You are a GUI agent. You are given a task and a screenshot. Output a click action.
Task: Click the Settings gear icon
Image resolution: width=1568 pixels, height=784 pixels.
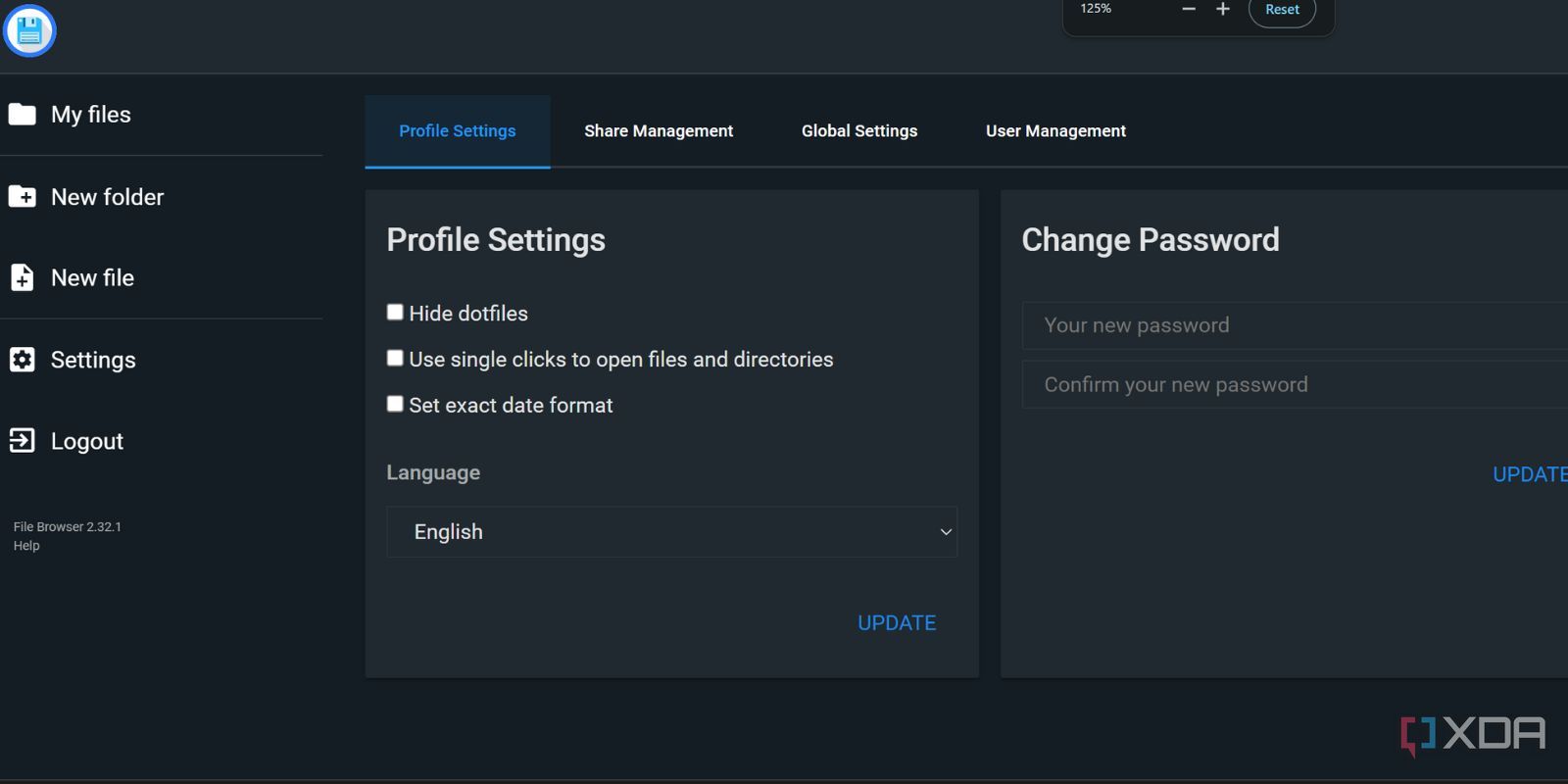click(22, 360)
